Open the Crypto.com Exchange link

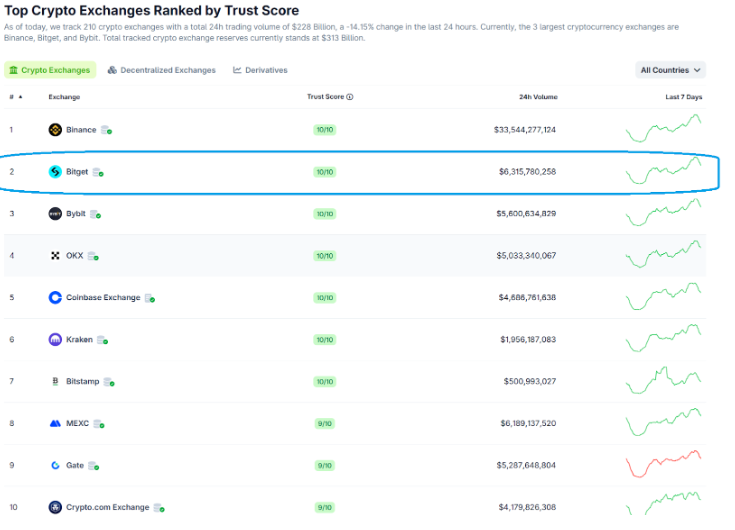tap(108, 508)
